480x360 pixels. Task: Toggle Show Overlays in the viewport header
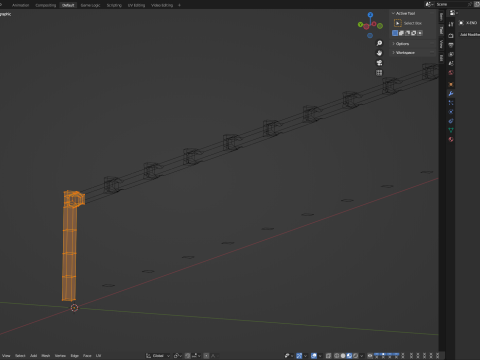[x=314, y=356]
